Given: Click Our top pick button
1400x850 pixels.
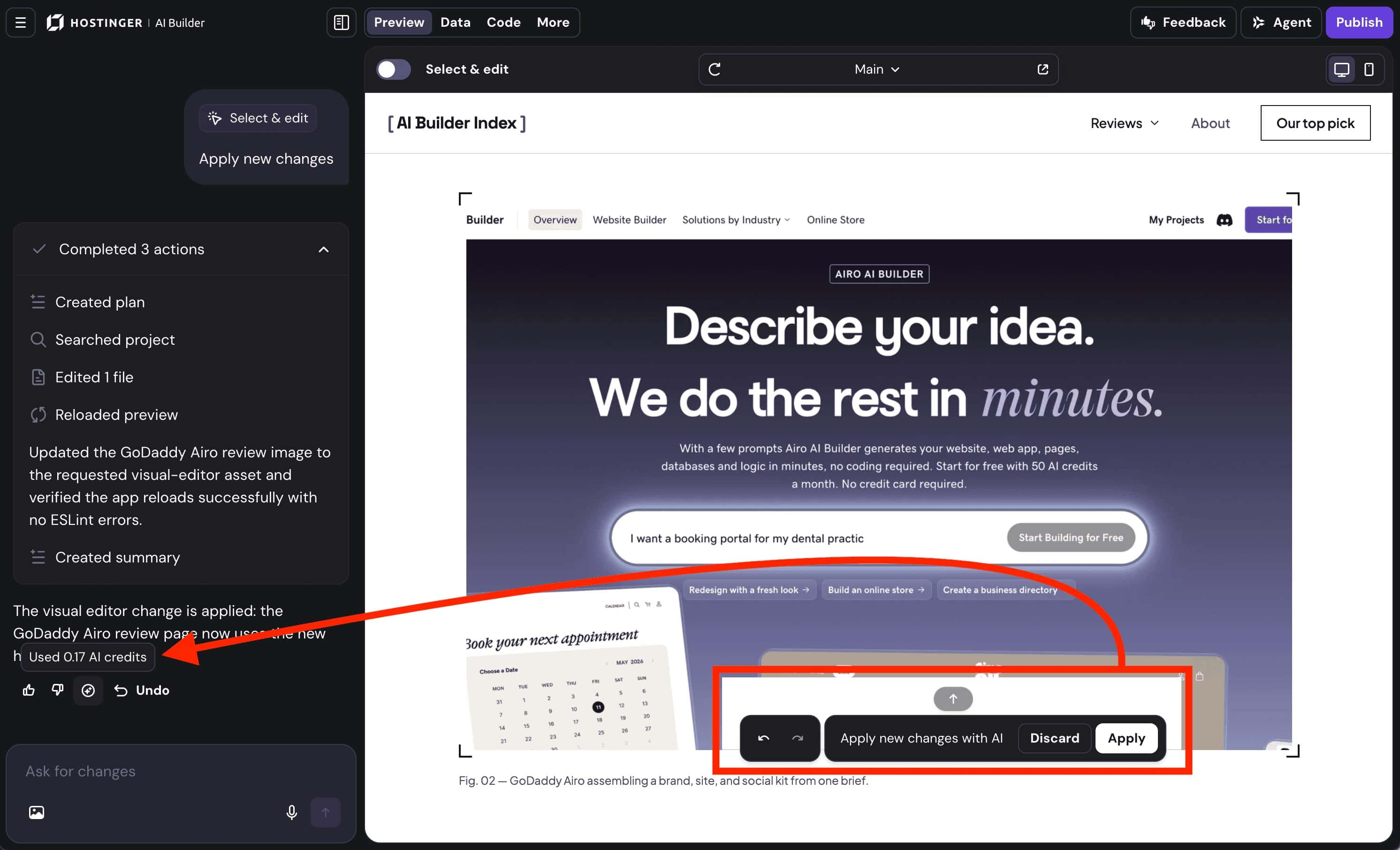Looking at the screenshot, I should pos(1316,123).
